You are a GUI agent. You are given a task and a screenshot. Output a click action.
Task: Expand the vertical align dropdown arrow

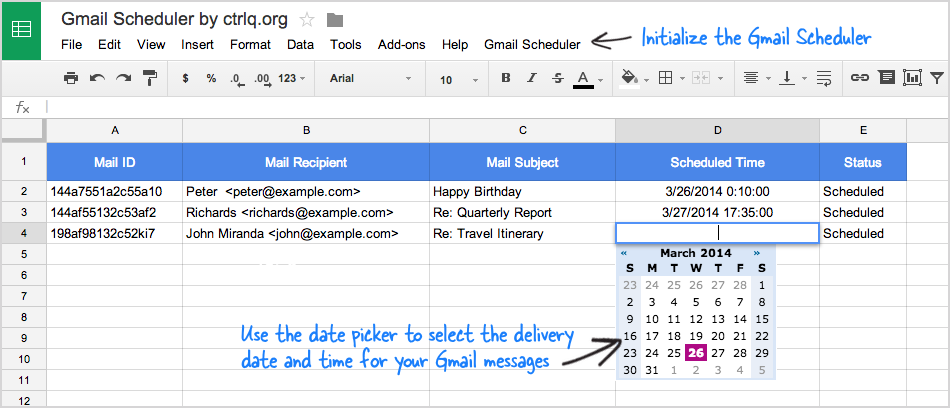(x=805, y=79)
